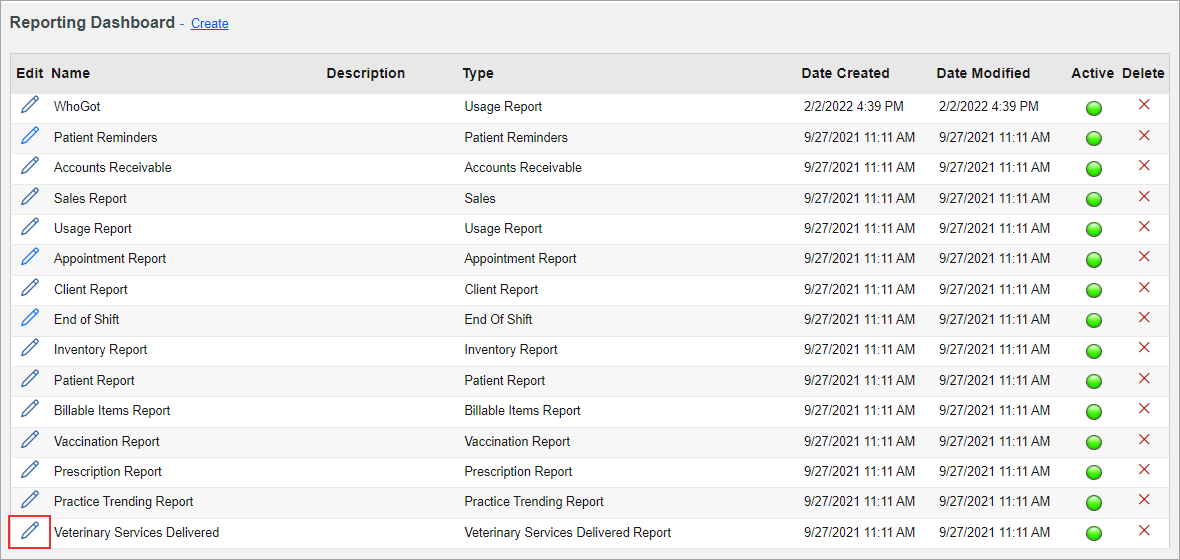The width and height of the screenshot is (1180, 560).
Task: Click the Patient Report row name
Action: click(x=94, y=380)
